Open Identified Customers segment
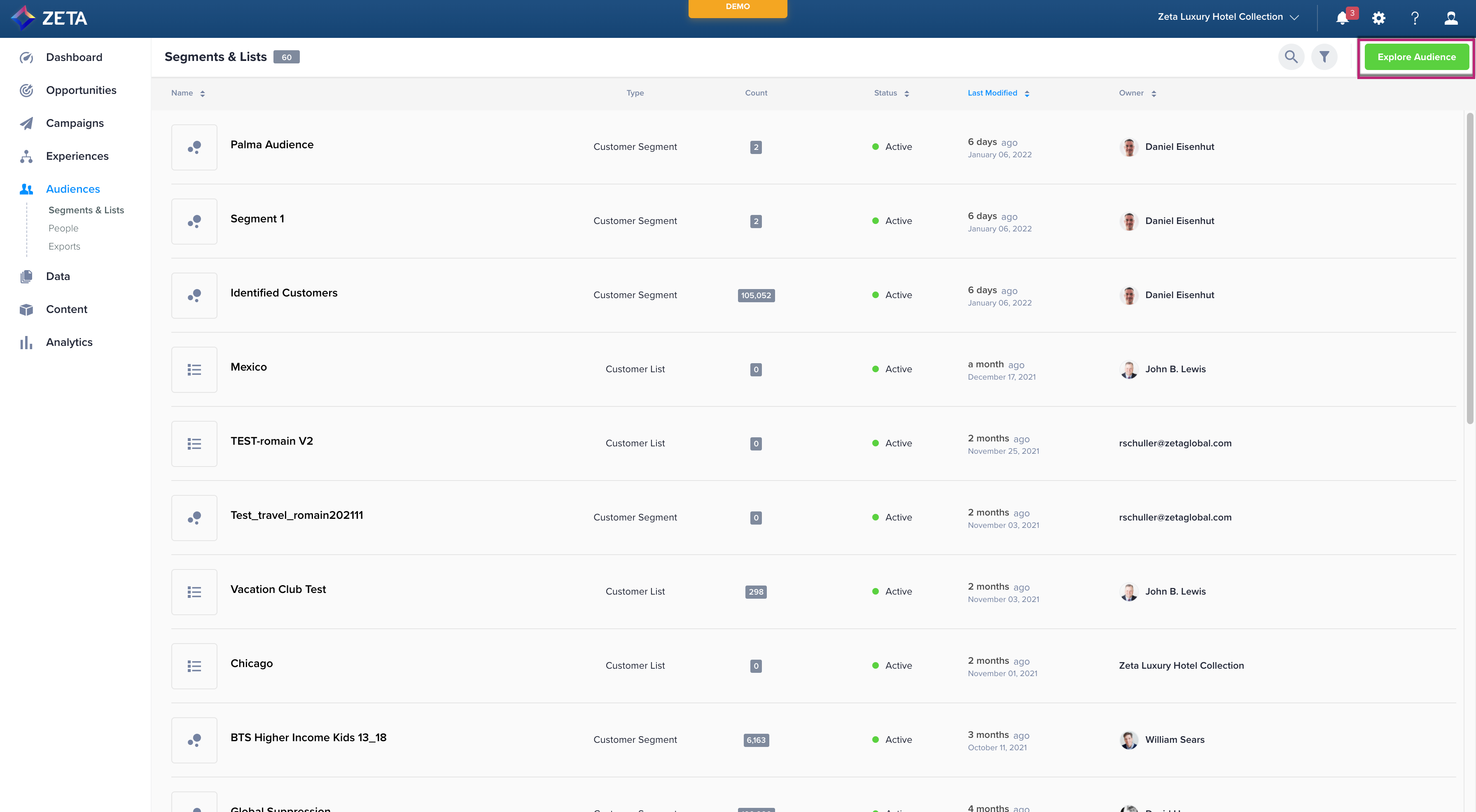 click(284, 293)
